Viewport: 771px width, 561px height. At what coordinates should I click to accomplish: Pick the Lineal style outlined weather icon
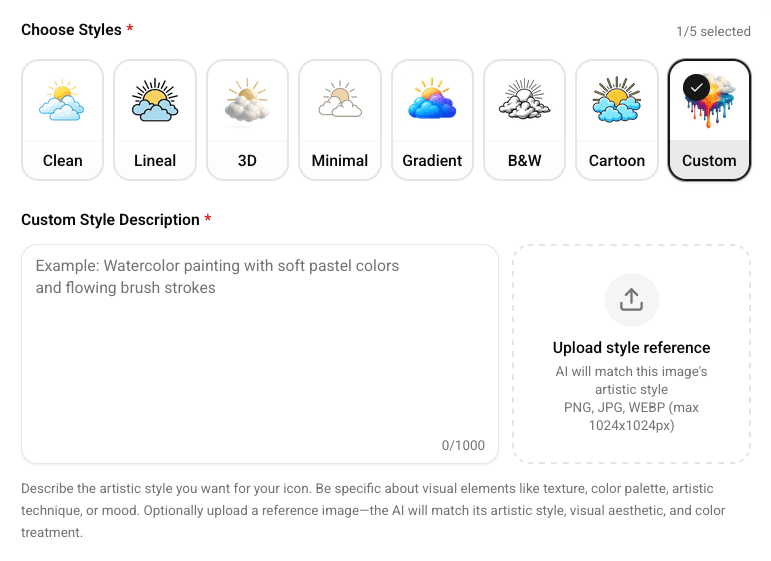pyautogui.click(x=155, y=101)
